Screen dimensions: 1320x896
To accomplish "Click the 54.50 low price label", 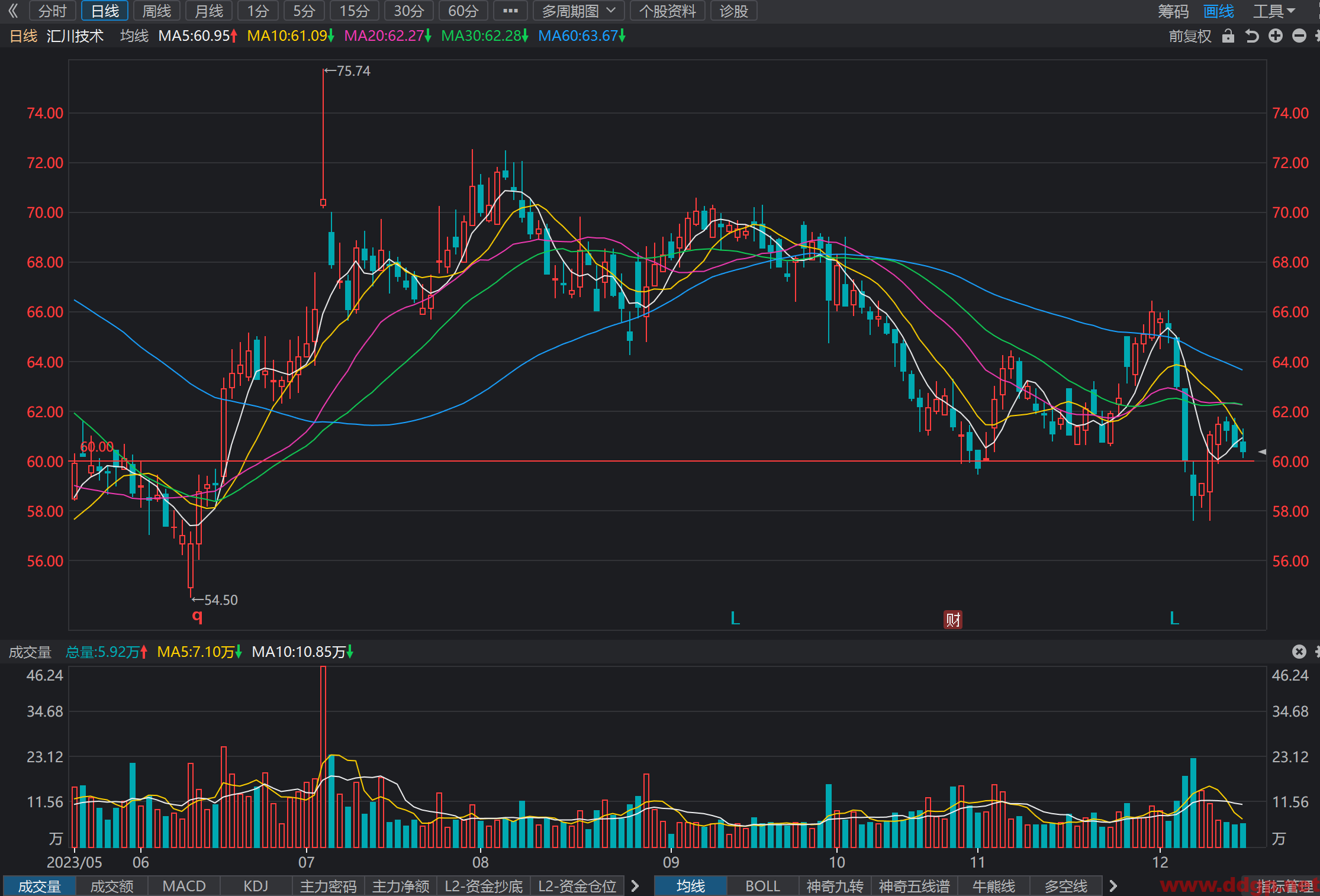I will pyautogui.click(x=221, y=600).
